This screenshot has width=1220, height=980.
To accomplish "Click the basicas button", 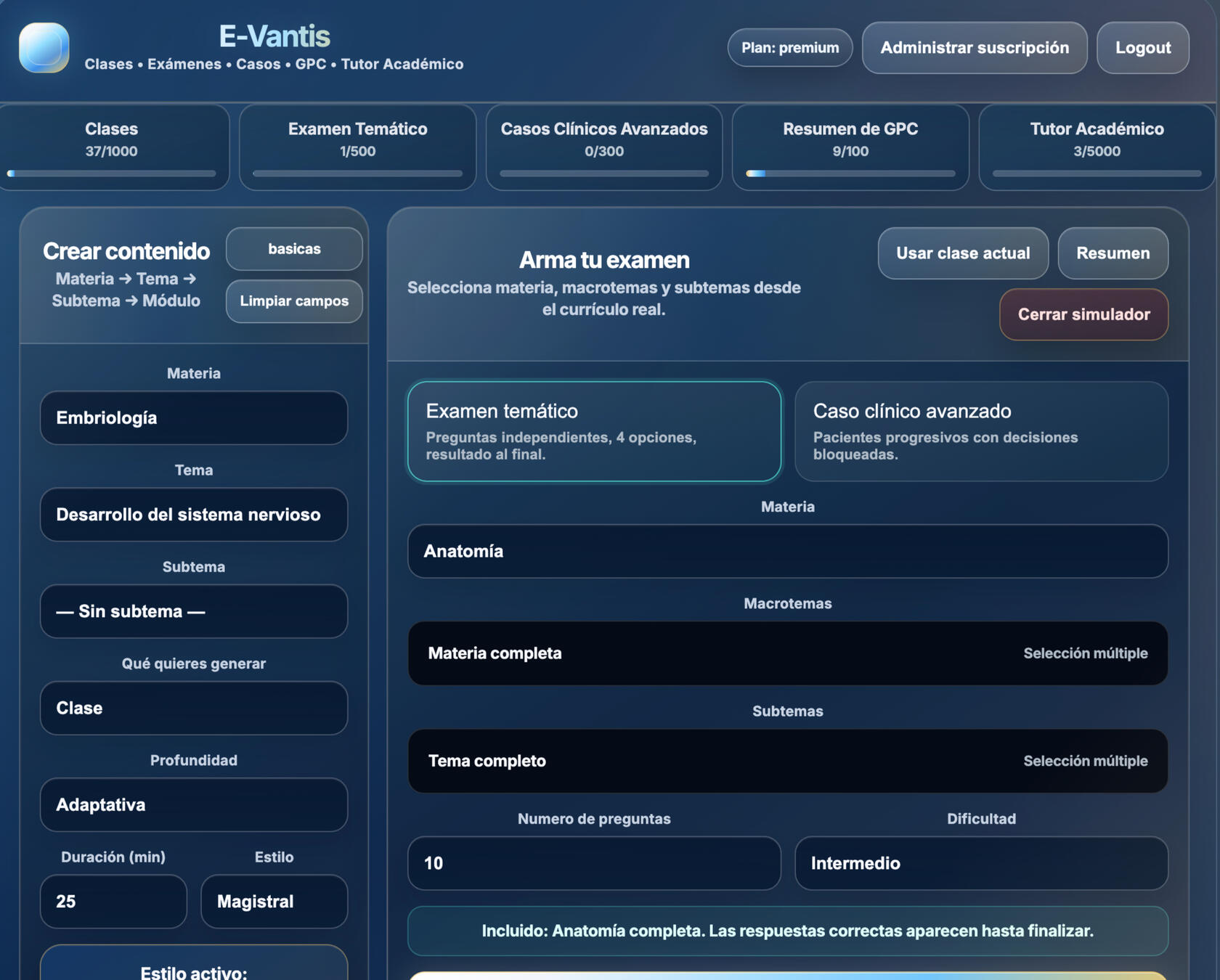I will pyautogui.click(x=294, y=249).
